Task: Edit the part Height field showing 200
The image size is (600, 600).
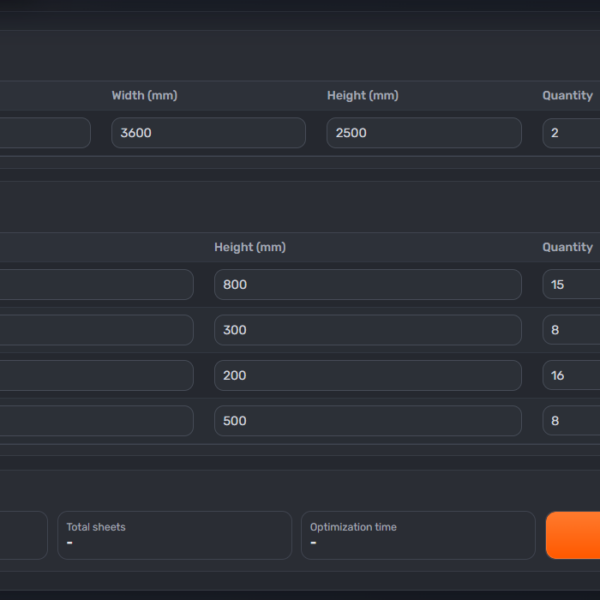Action: pos(367,375)
